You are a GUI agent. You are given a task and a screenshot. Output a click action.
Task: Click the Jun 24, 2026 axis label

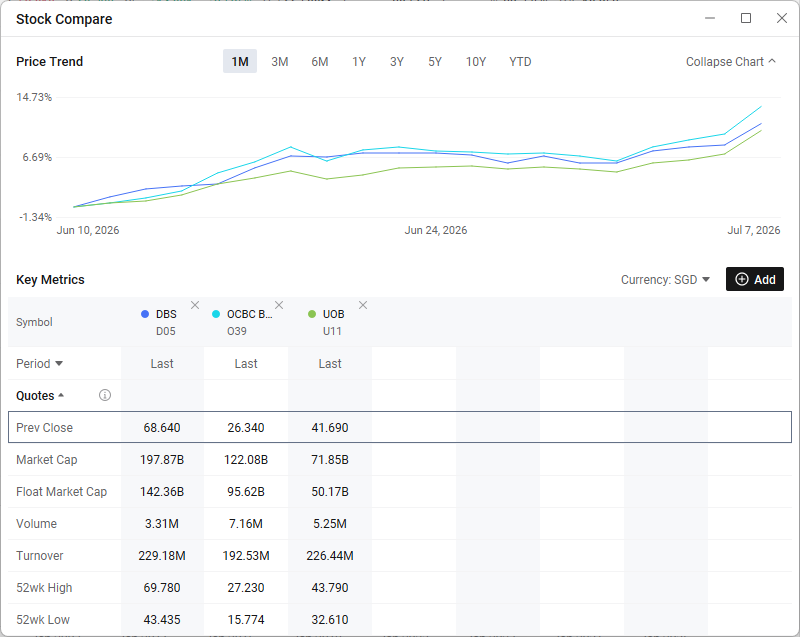pyautogui.click(x=436, y=231)
